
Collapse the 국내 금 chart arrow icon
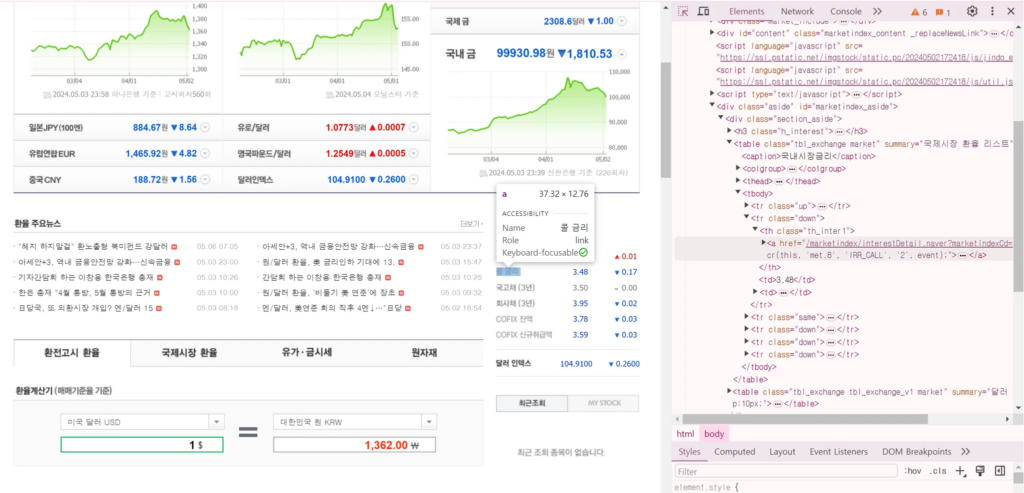pos(622,54)
